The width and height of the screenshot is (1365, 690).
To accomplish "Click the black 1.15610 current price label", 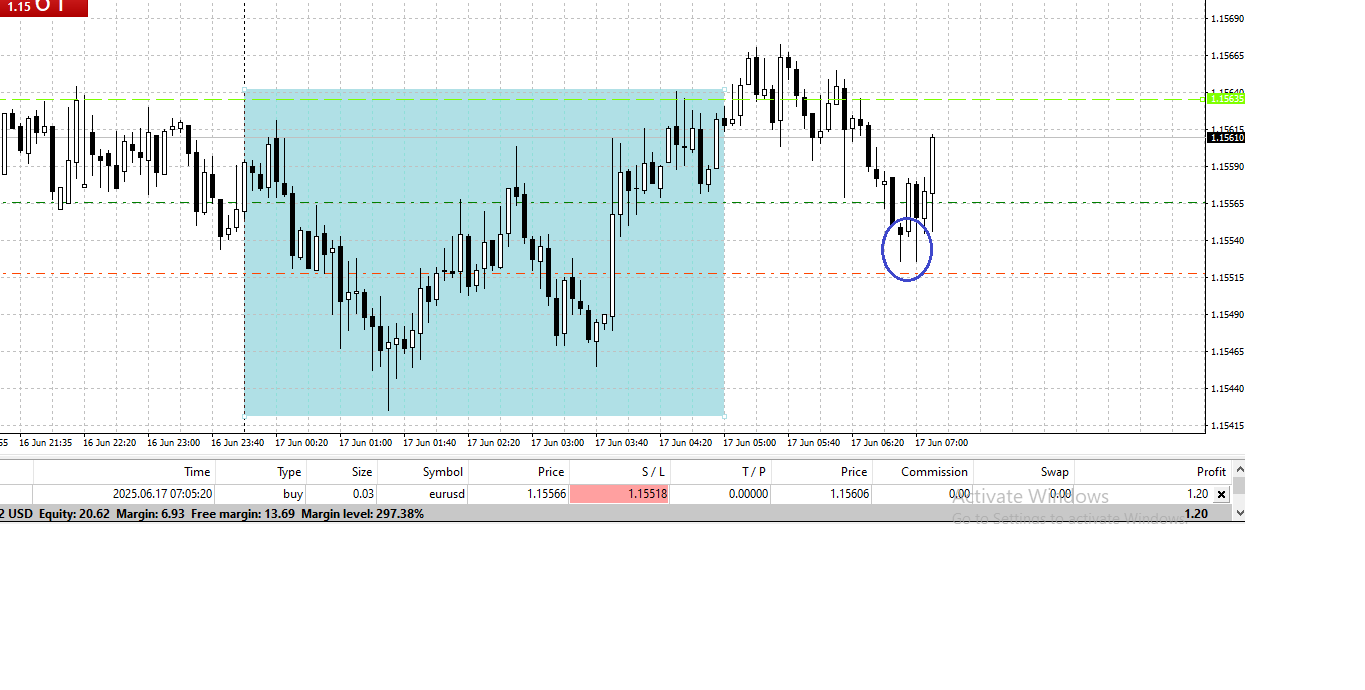I will click(1226, 138).
